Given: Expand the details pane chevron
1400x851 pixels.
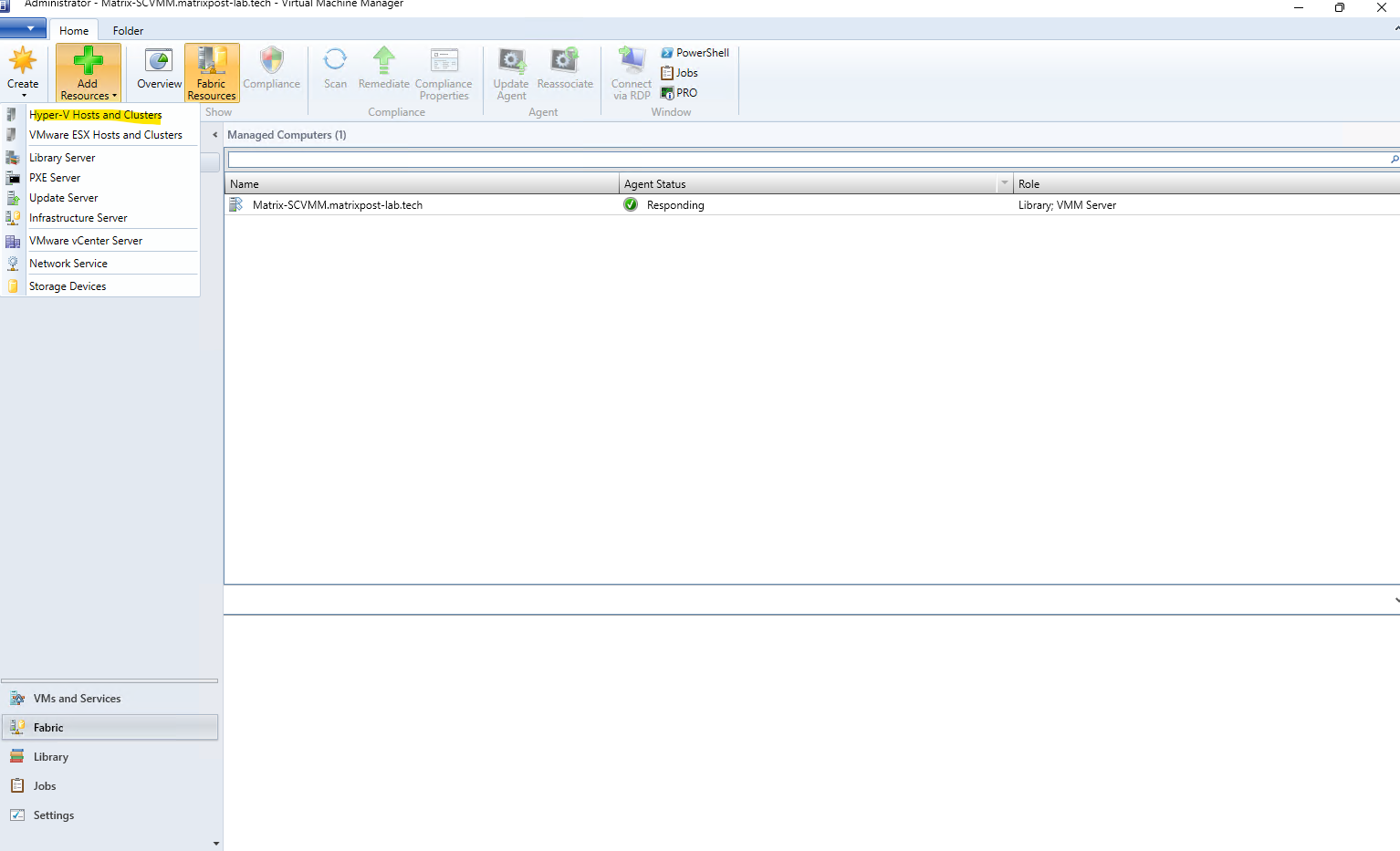Looking at the screenshot, I should click(x=1395, y=600).
